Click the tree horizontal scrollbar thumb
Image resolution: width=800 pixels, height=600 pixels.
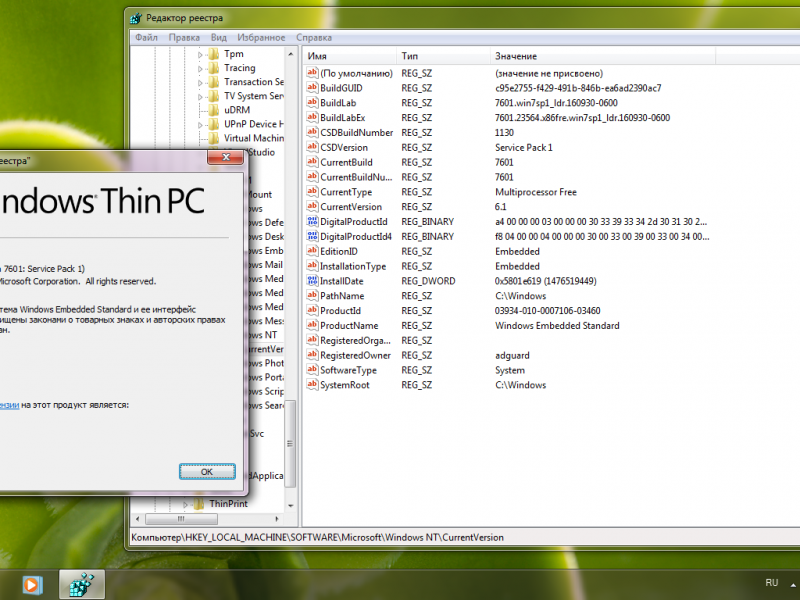(181, 519)
